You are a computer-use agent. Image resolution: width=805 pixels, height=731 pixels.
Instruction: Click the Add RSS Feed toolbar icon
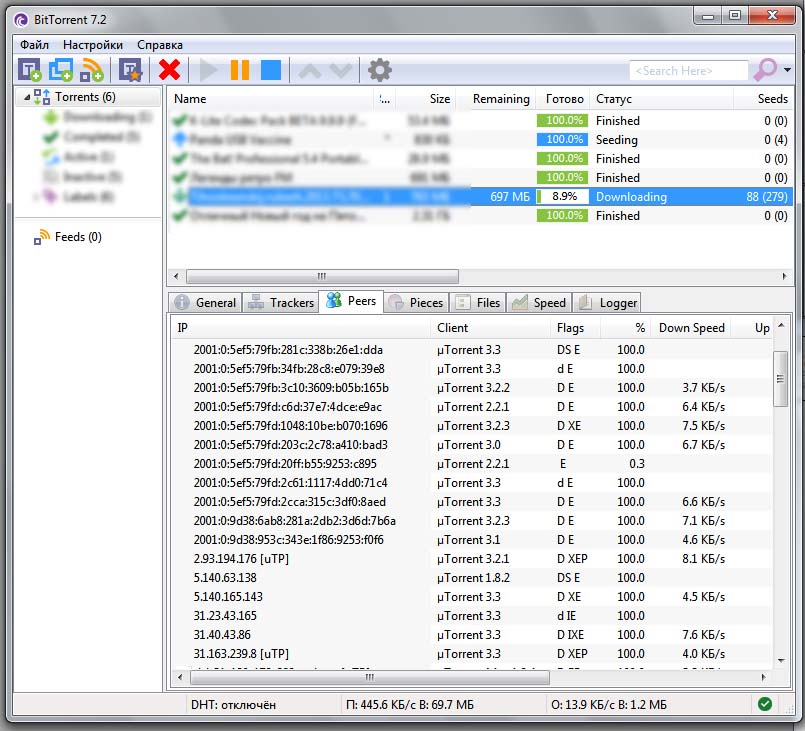(x=92, y=70)
